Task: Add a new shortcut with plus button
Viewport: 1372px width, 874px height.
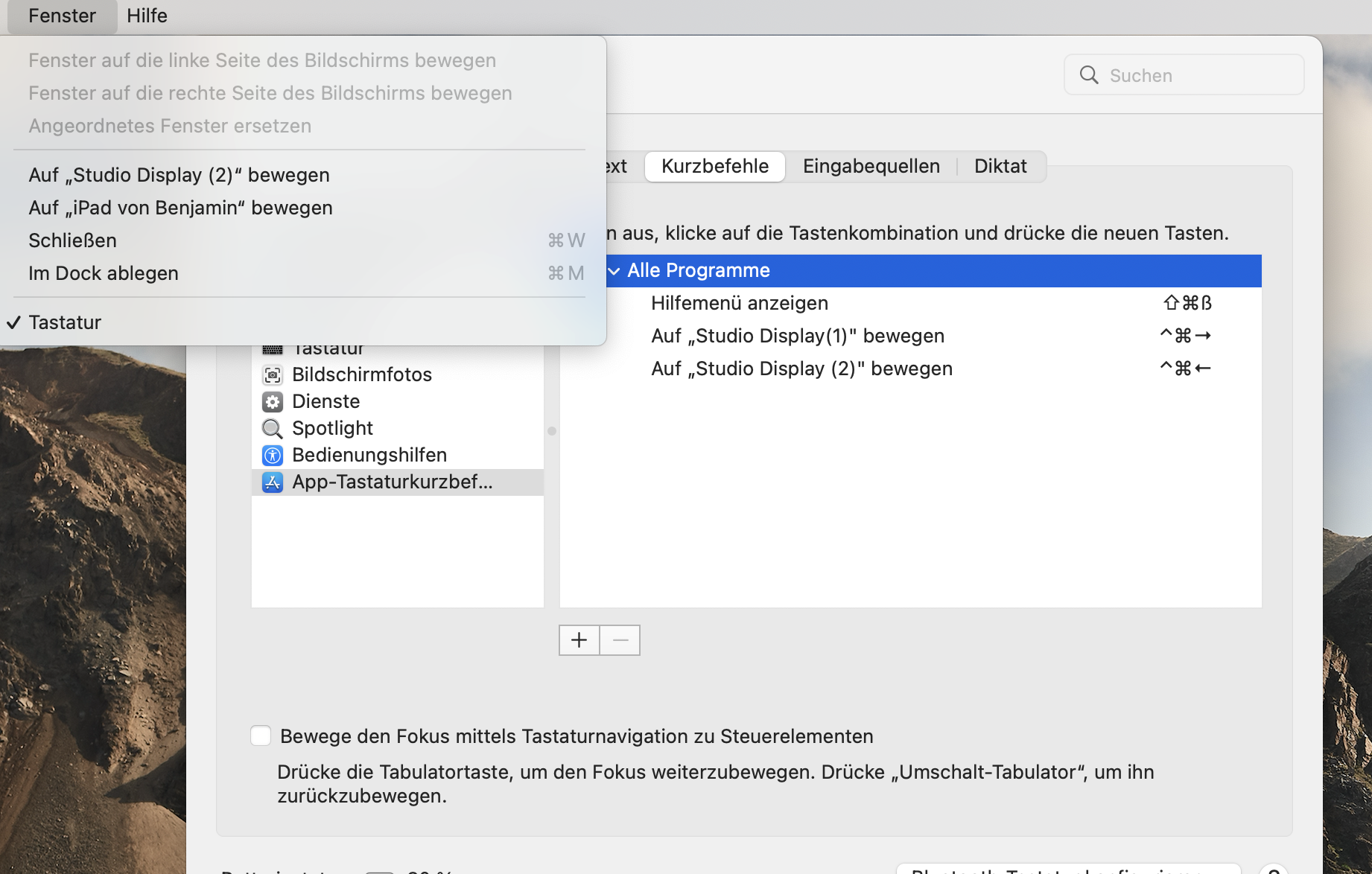Action: 579,640
